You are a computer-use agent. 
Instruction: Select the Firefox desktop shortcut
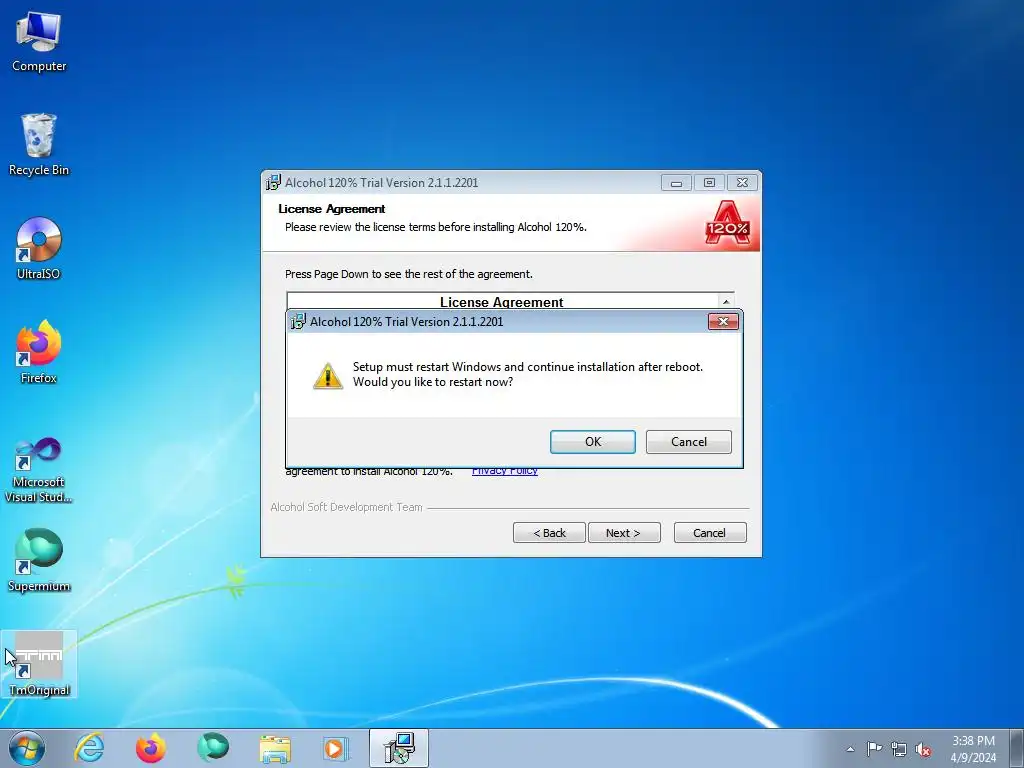pyautogui.click(x=39, y=353)
